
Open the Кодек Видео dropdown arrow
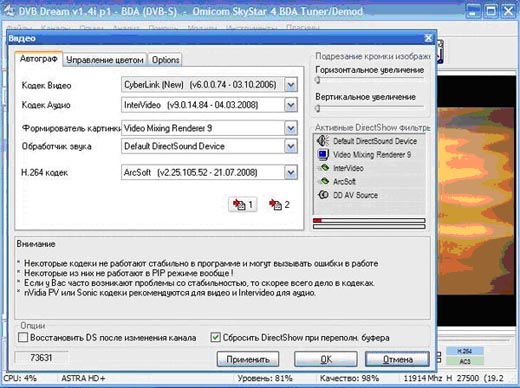click(291, 85)
